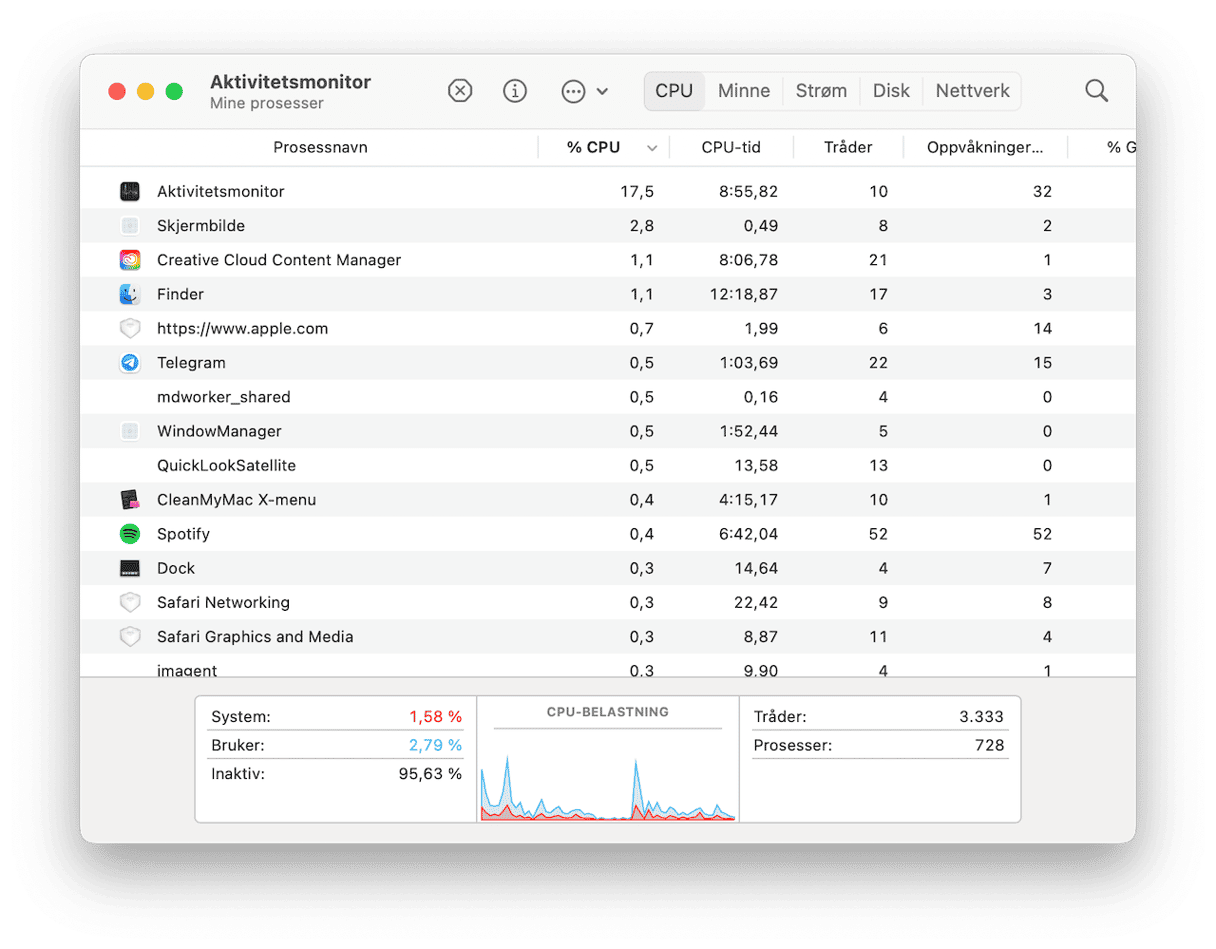Minimize the Aktivitetsmonitor window with yellow button
1216x949 pixels.
[x=145, y=91]
